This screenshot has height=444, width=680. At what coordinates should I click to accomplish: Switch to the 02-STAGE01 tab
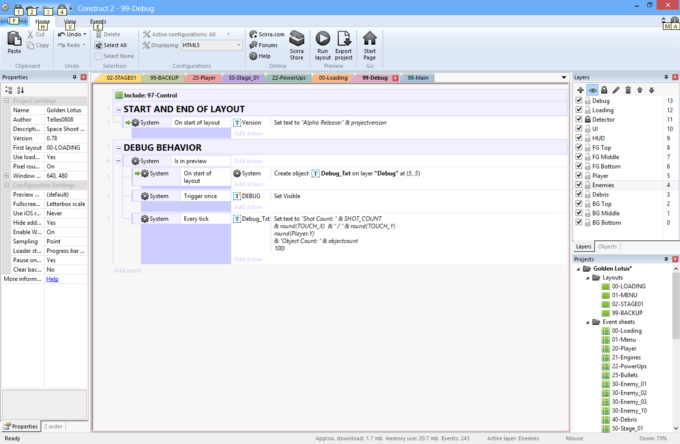tap(121, 78)
